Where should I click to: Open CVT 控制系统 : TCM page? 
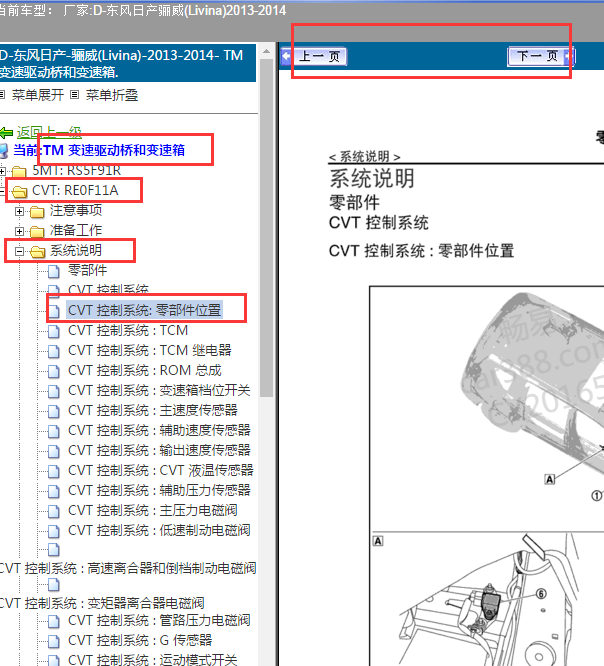128,330
